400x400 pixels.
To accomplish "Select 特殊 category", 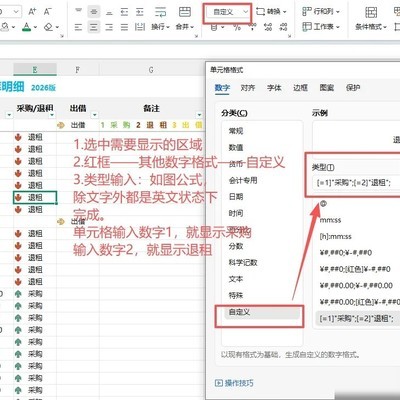I will pyautogui.click(x=236, y=295).
